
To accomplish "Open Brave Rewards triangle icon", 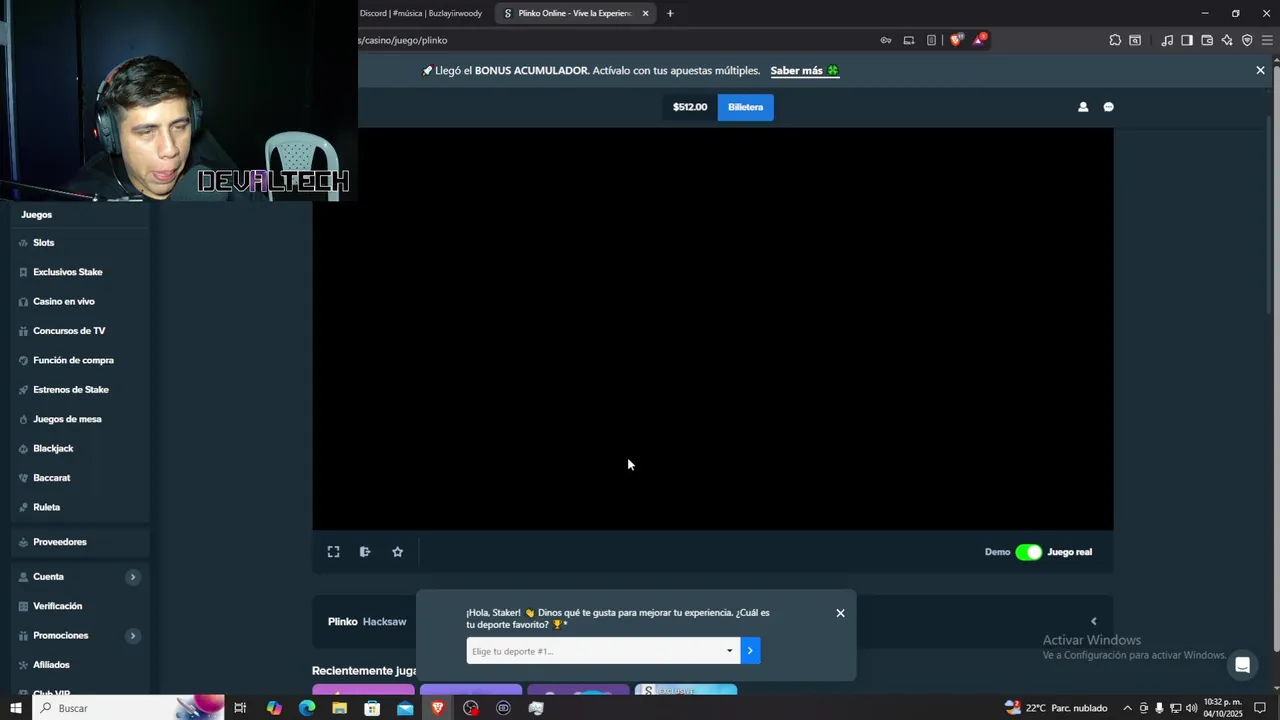I will 980,40.
